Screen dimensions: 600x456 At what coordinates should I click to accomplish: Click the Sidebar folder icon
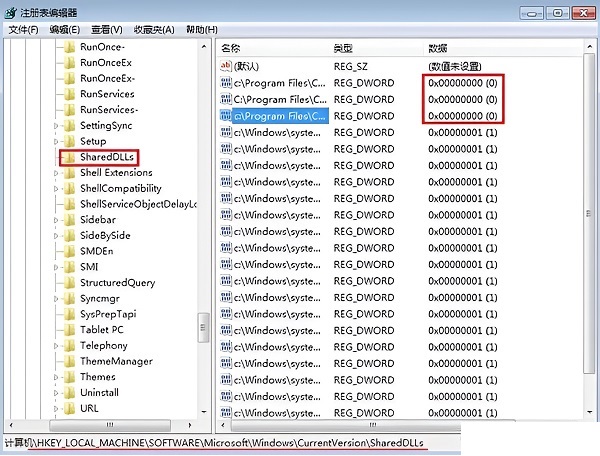pyautogui.click(x=70, y=220)
